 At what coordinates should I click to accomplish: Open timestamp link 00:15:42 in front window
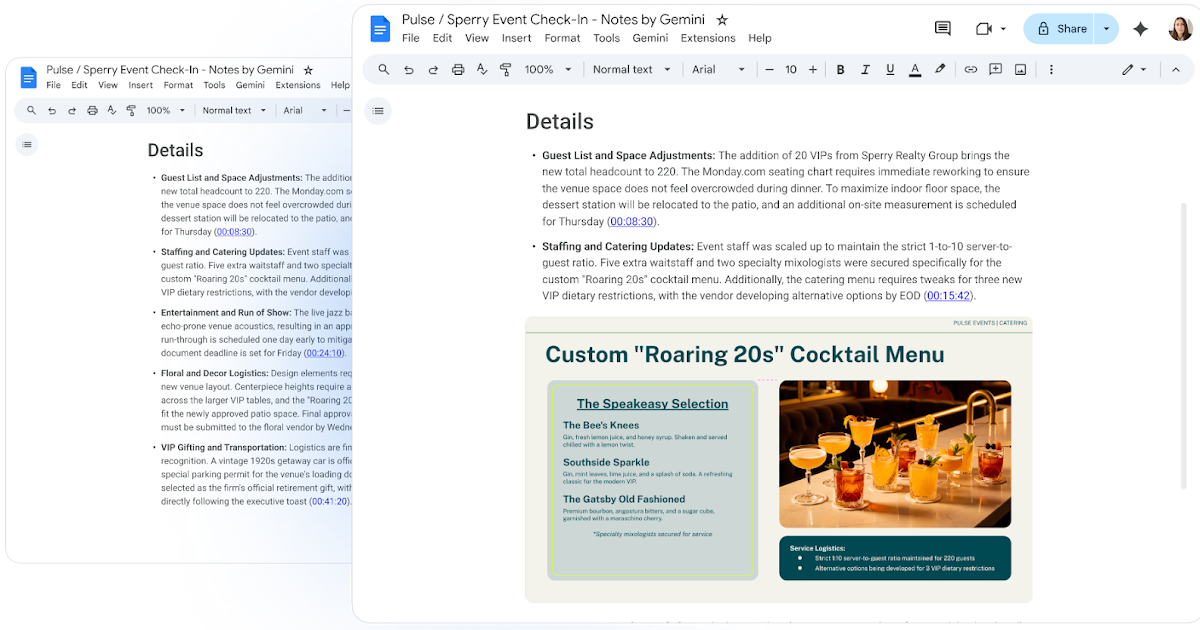[948, 296]
